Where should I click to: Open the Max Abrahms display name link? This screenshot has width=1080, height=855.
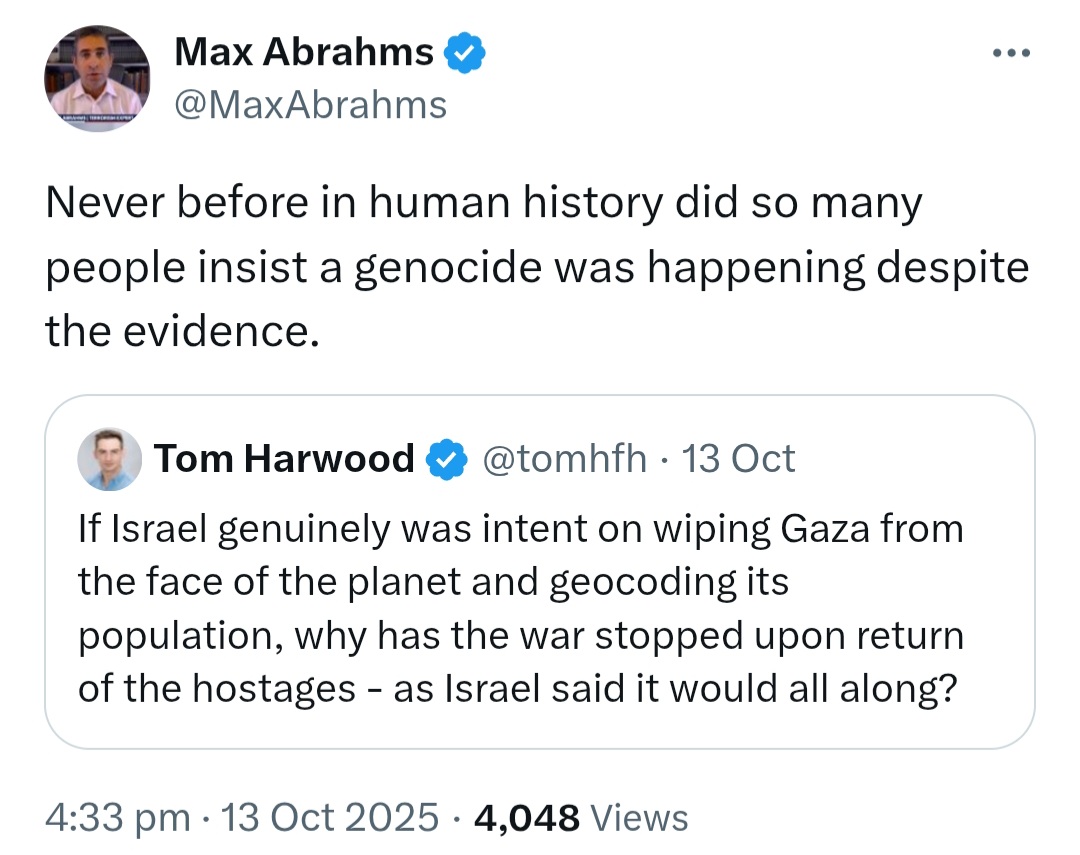coord(304,52)
